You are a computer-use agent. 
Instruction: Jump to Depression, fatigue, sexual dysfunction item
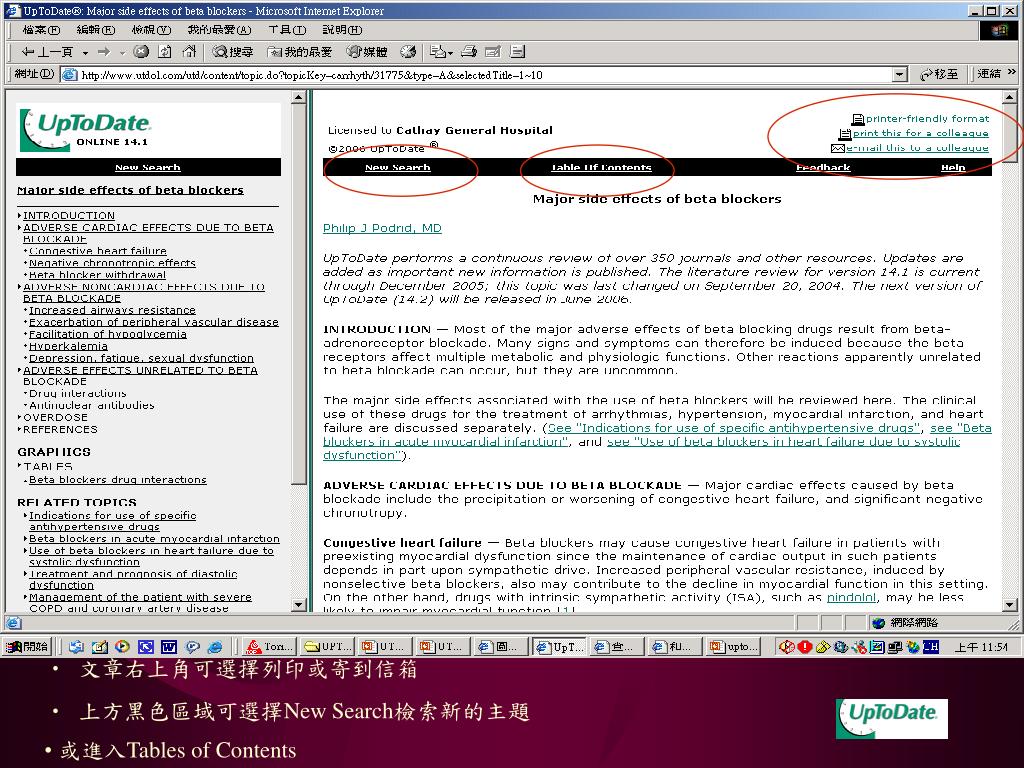point(141,358)
